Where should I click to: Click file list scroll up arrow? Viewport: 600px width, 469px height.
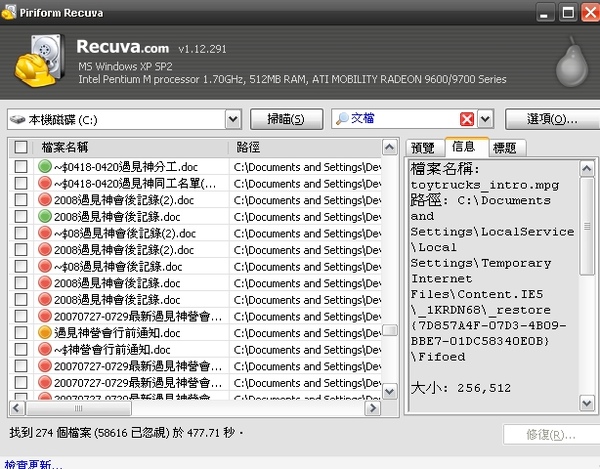coord(390,147)
